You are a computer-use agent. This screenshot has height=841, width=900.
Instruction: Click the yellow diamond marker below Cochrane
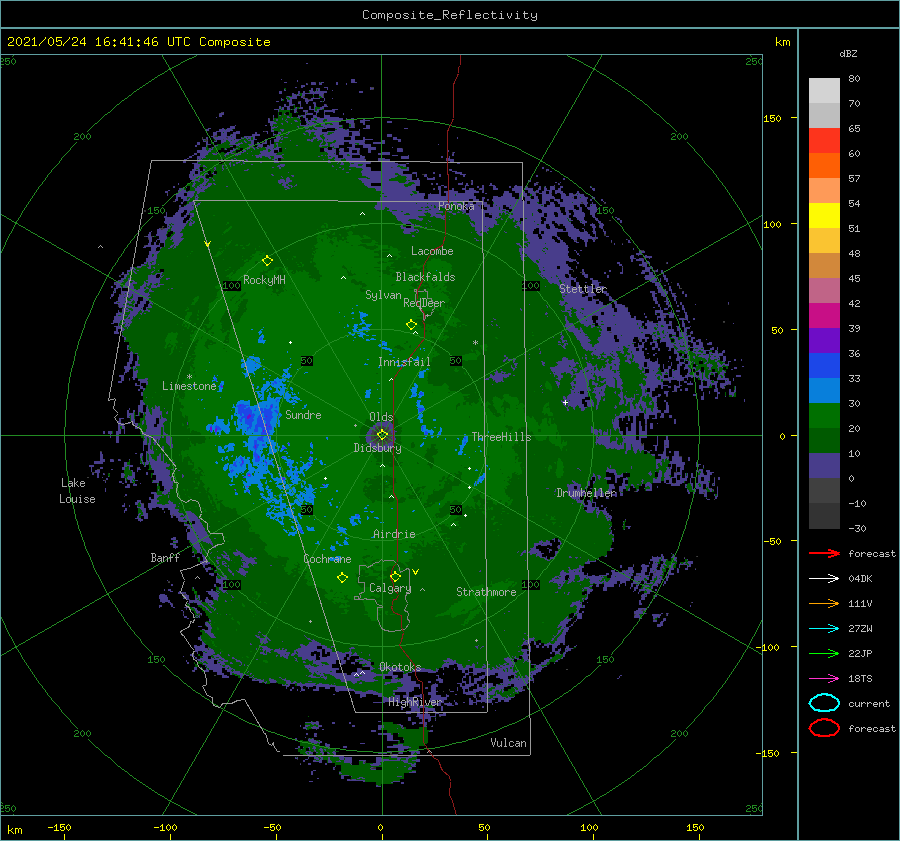click(x=342, y=578)
